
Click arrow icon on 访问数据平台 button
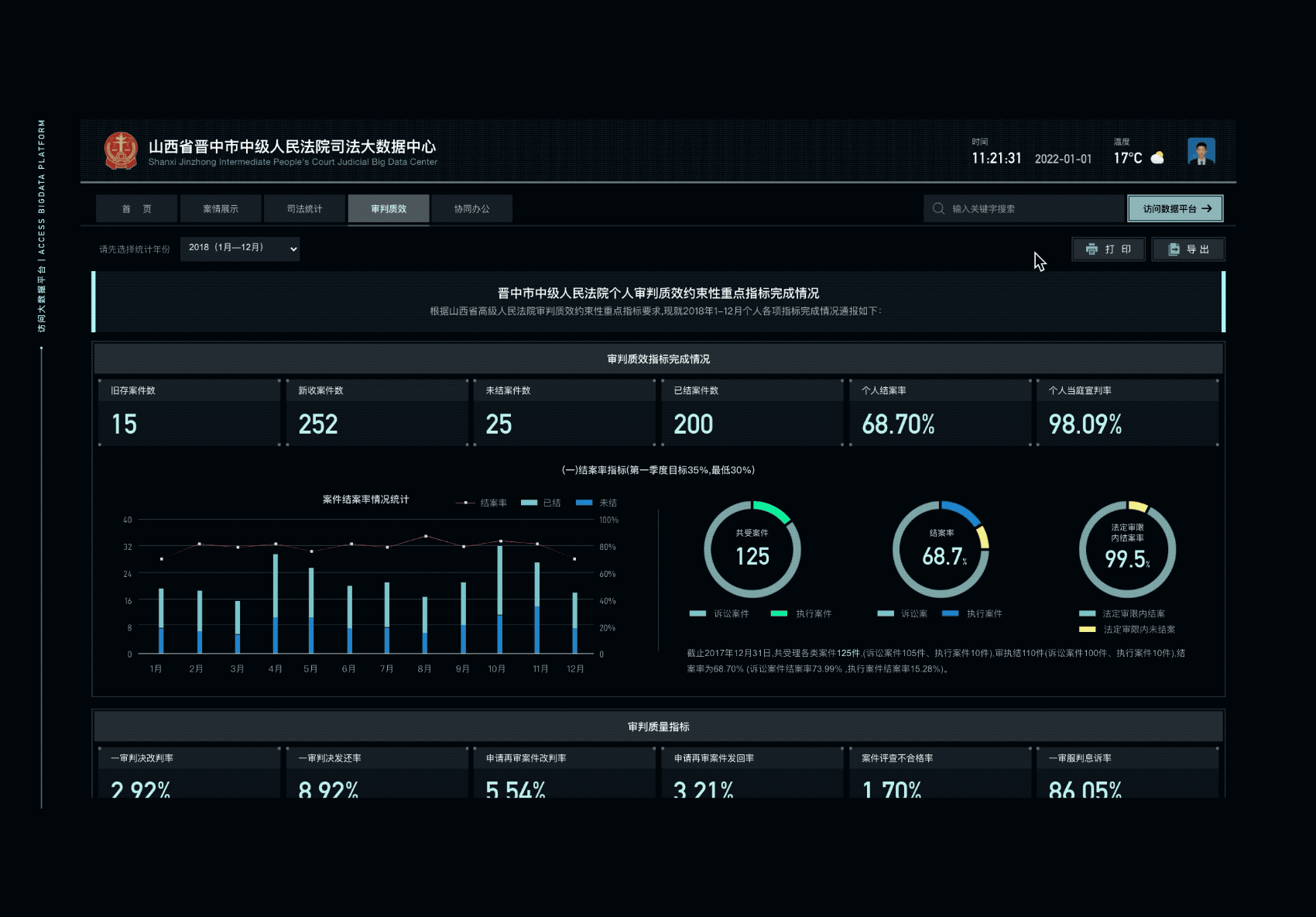point(1207,208)
